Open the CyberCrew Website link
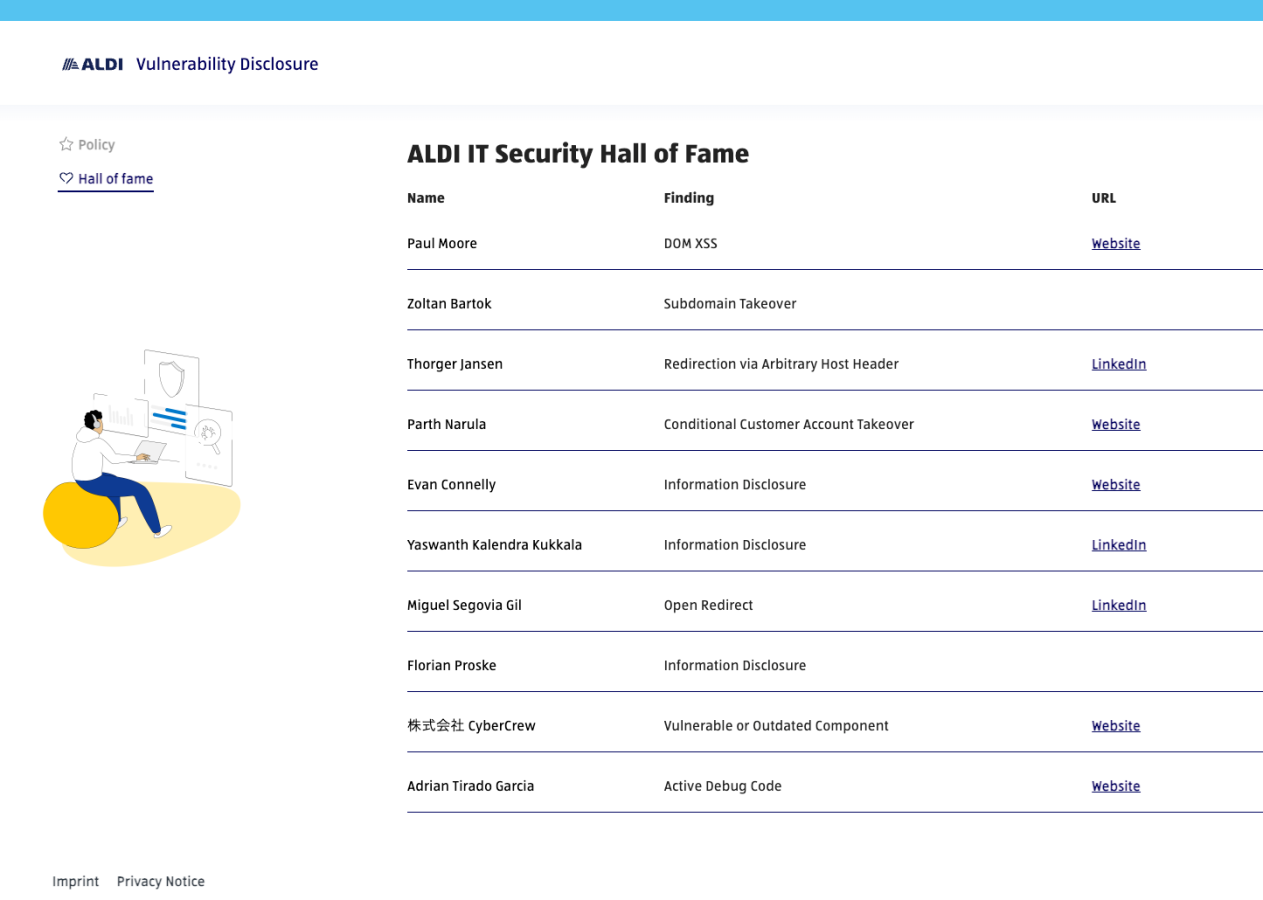The width and height of the screenshot is (1263, 900). tap(1115, 726)
